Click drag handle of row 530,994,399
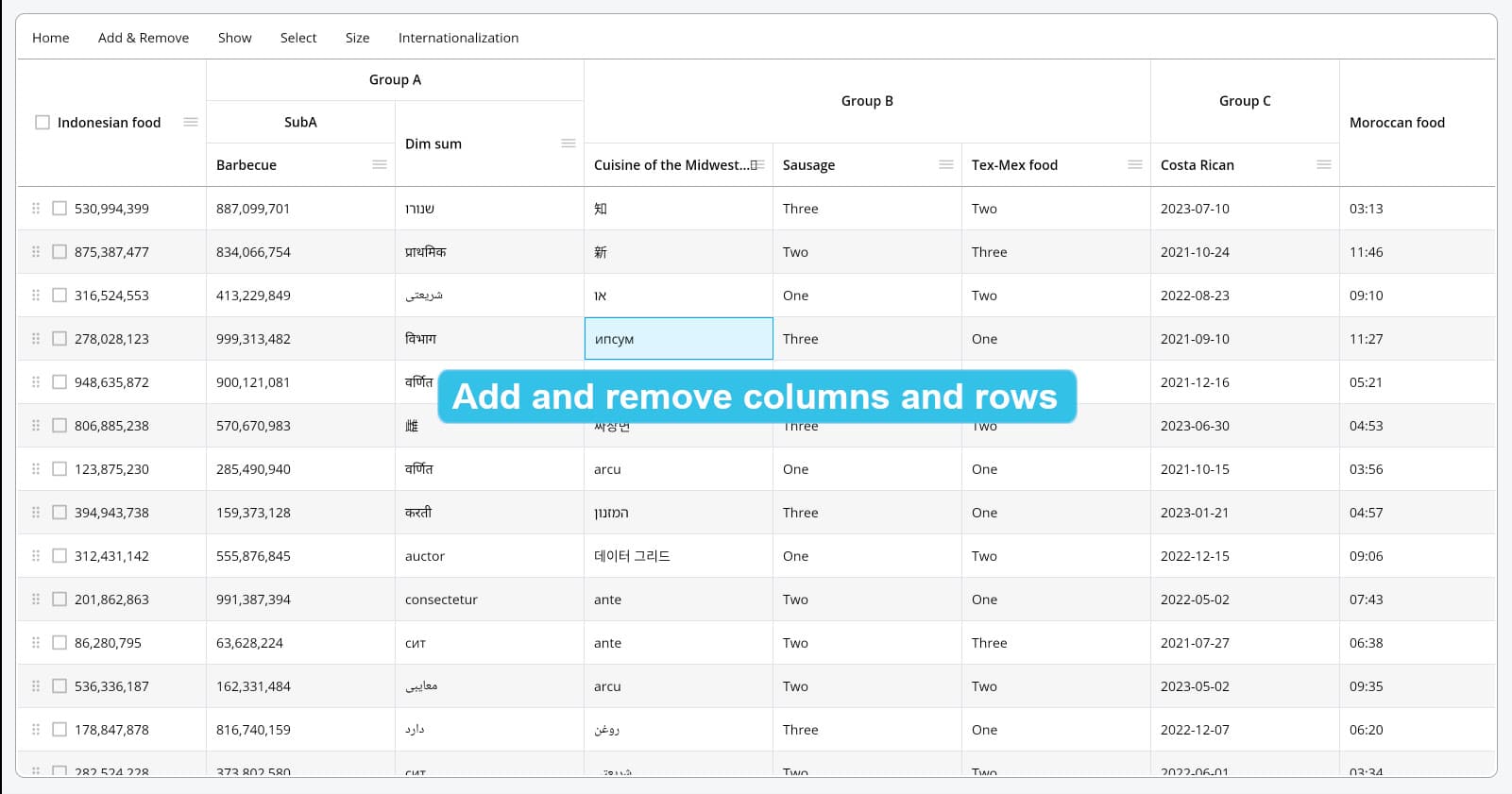Screen dimensions: 1512x794 pyautogui.click(x=36, y=209)
